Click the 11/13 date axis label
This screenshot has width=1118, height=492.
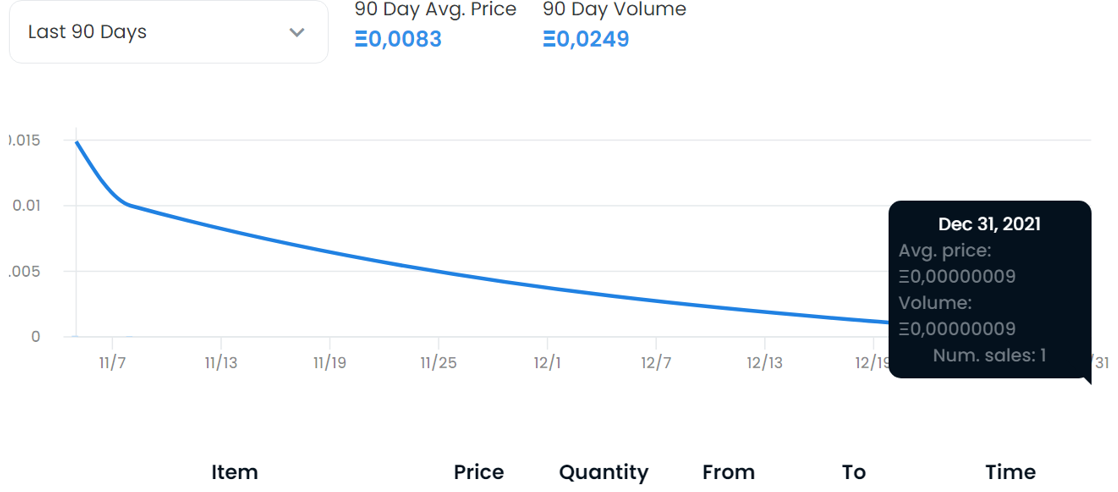(x=221, y=362)
